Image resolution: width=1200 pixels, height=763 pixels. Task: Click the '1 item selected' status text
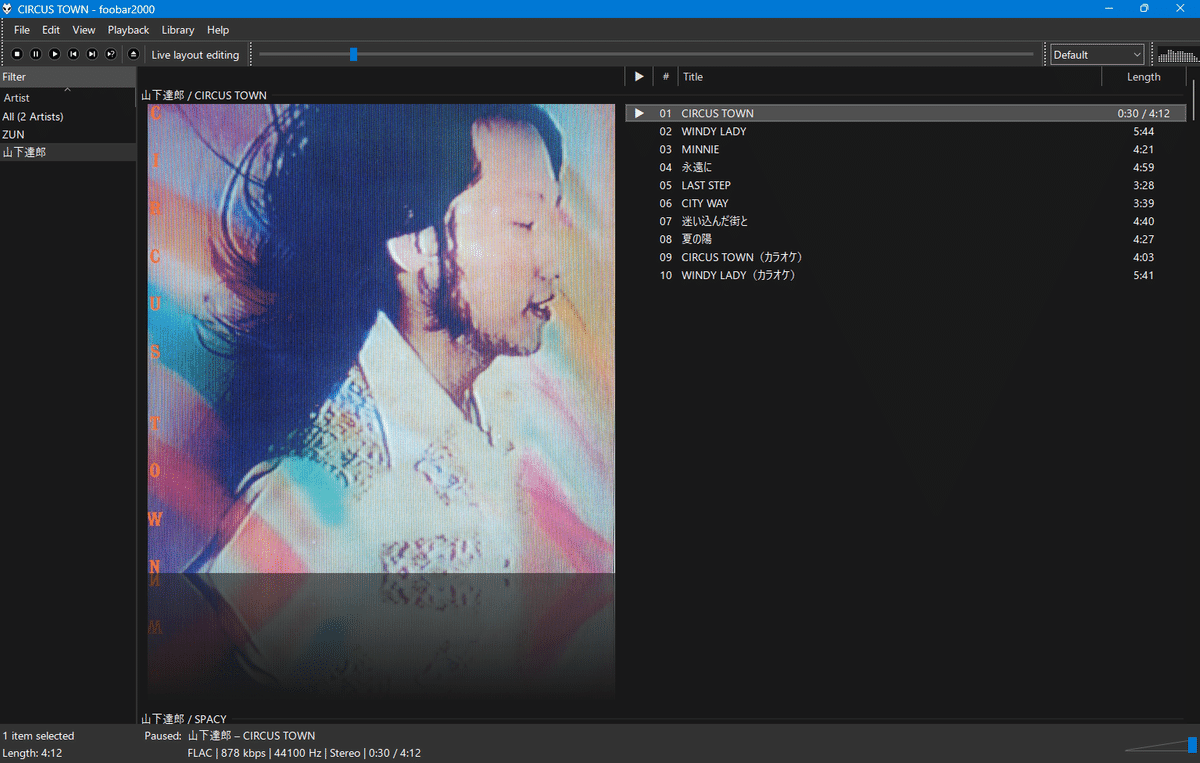coord(38,736)
